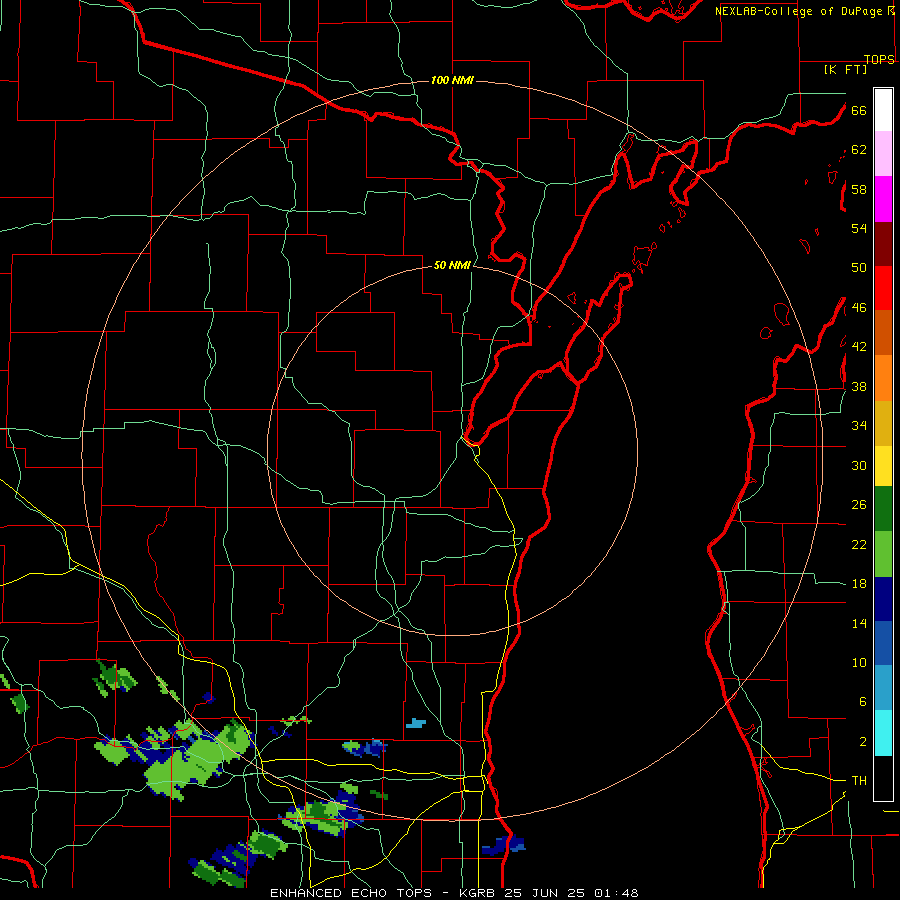The image size is (900, 900).
Task: Click the light pink legend swatch
Action: (x=883, y=153)
